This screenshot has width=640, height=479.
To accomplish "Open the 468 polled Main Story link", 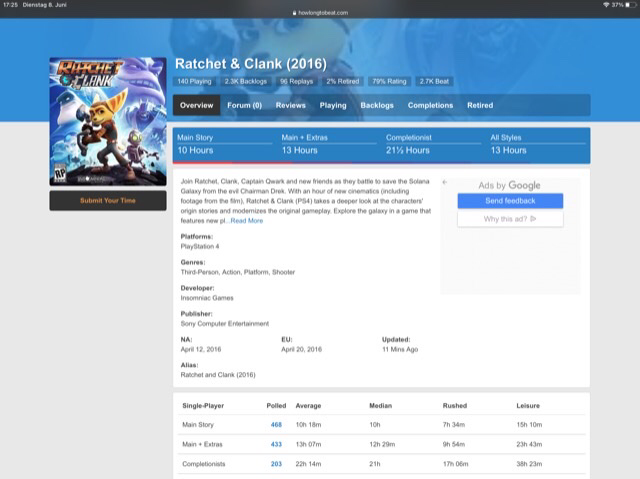I will [x=276, y=425].
